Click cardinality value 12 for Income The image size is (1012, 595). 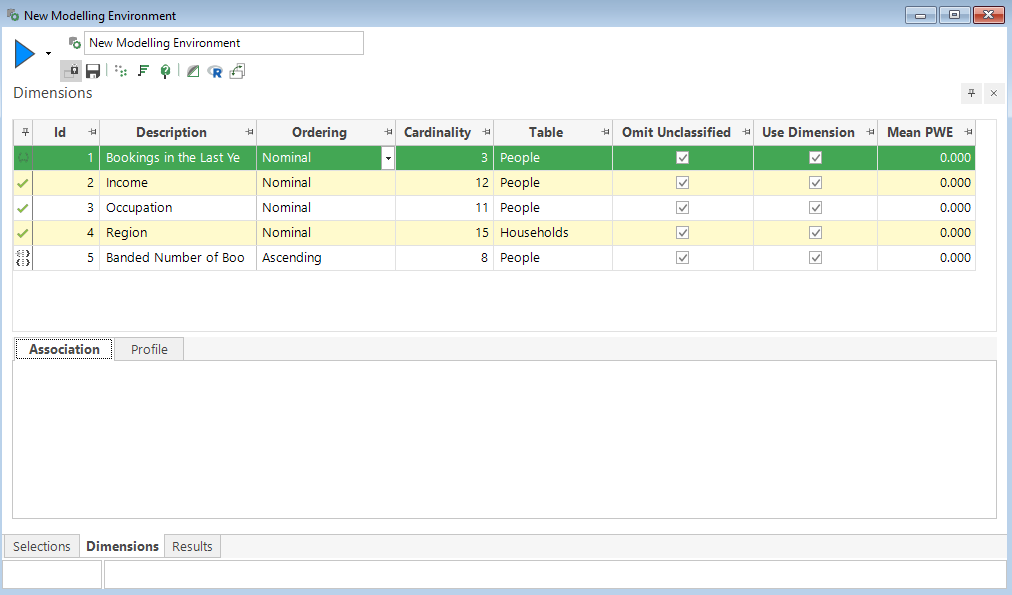[445, 183]
